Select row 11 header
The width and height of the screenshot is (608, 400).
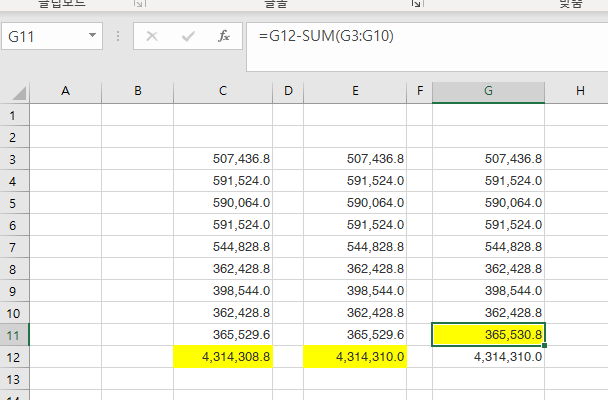point(14,334)
